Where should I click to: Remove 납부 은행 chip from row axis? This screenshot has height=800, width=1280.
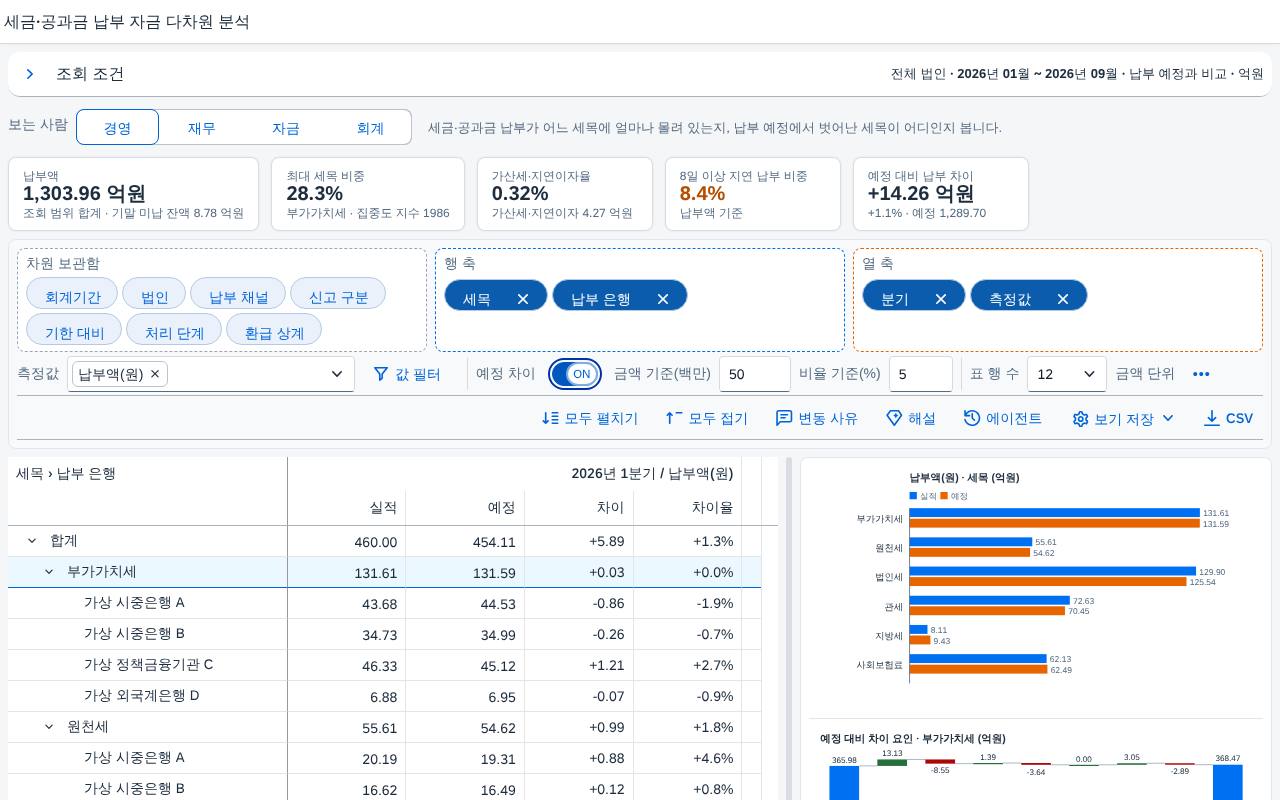(x=663, y=299)
